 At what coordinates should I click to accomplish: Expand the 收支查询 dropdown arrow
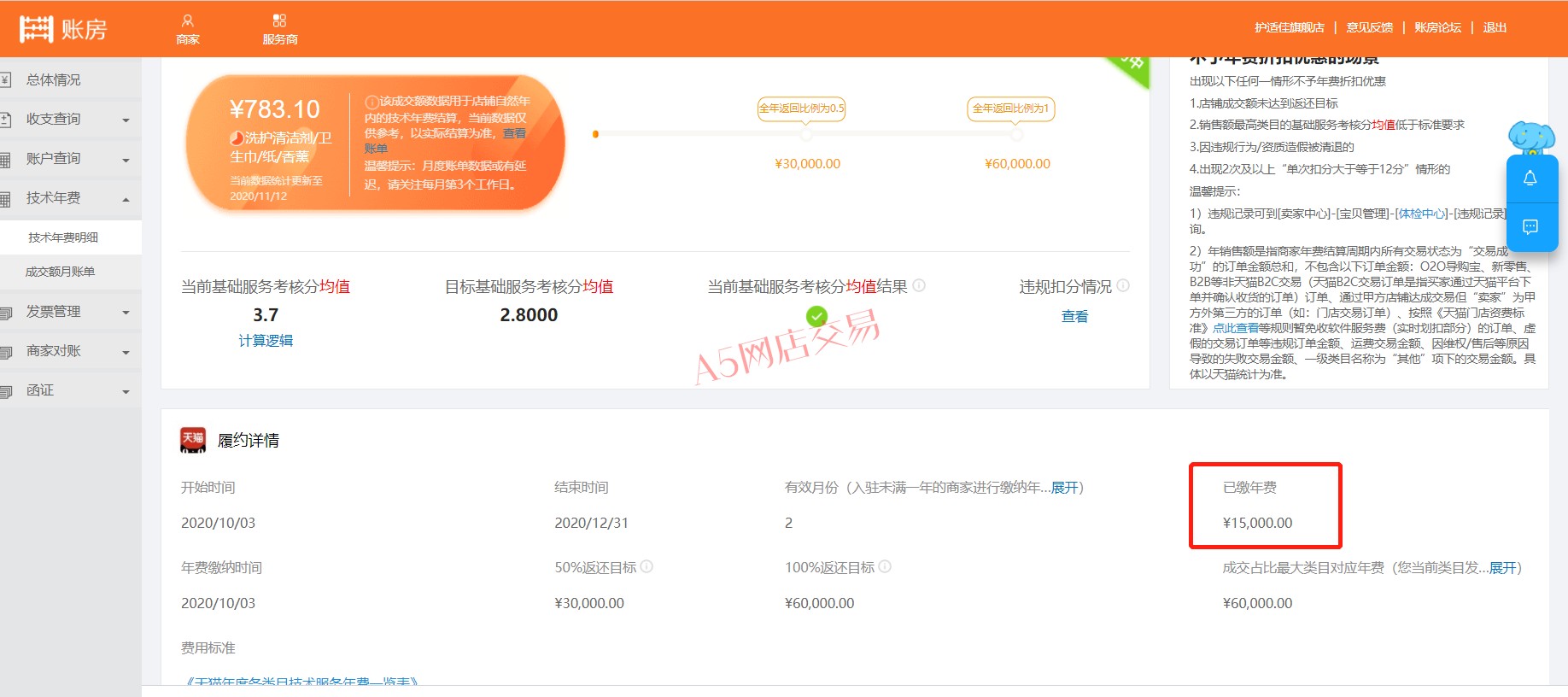coord(126,120)
